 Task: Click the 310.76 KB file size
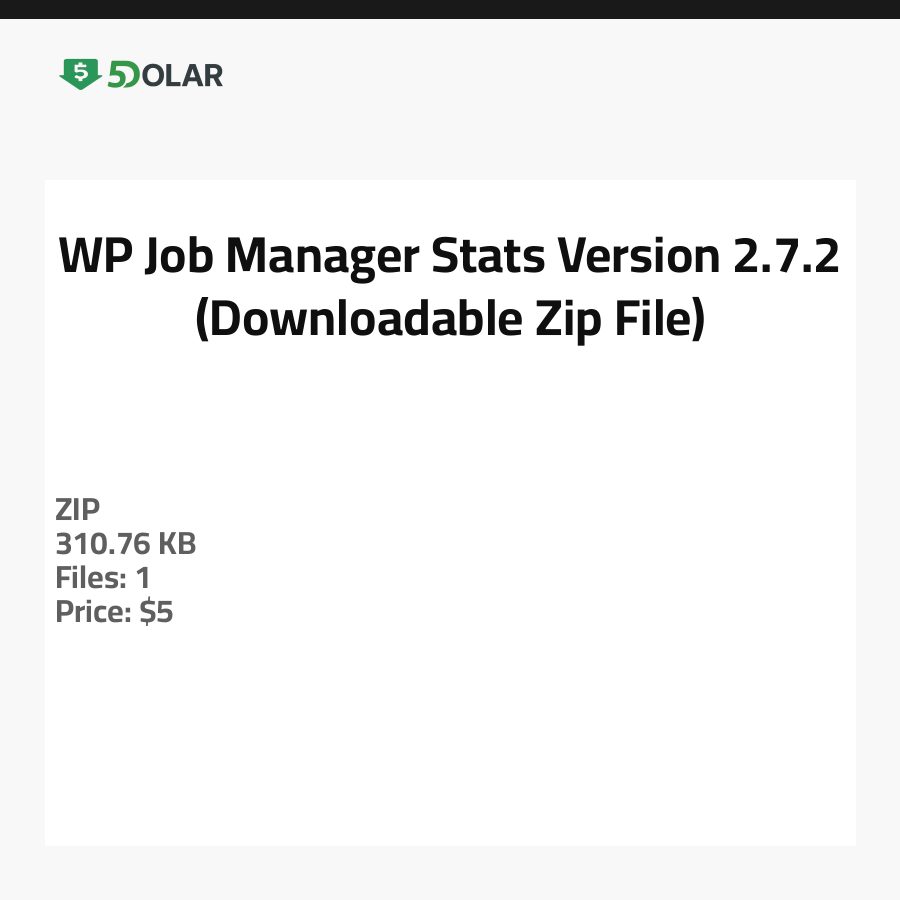click(x=126, y=545)
